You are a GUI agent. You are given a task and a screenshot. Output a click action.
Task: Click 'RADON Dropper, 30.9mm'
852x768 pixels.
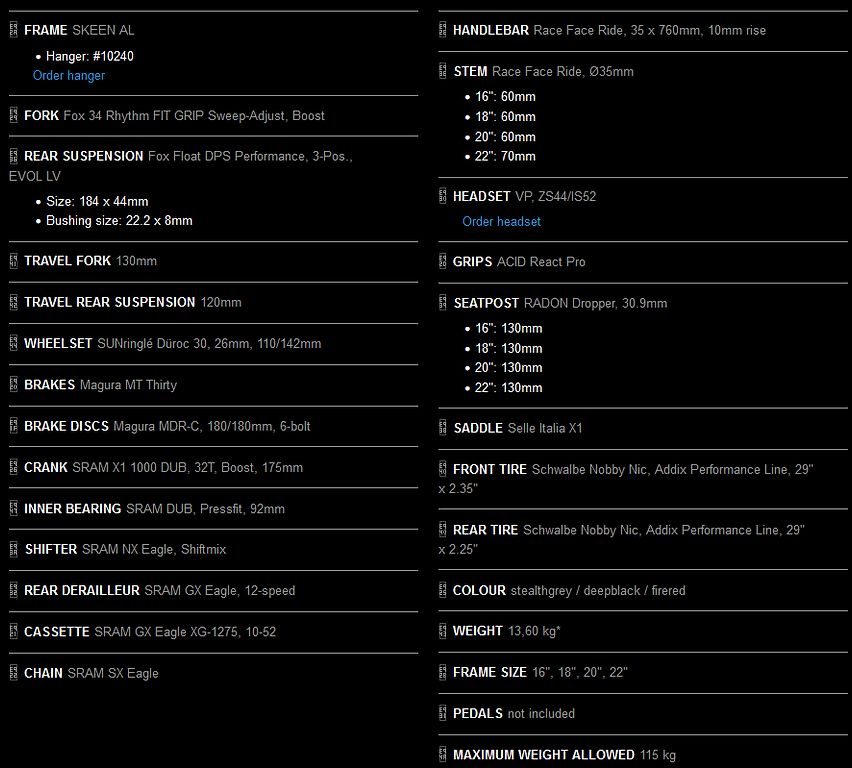point(596,303)
